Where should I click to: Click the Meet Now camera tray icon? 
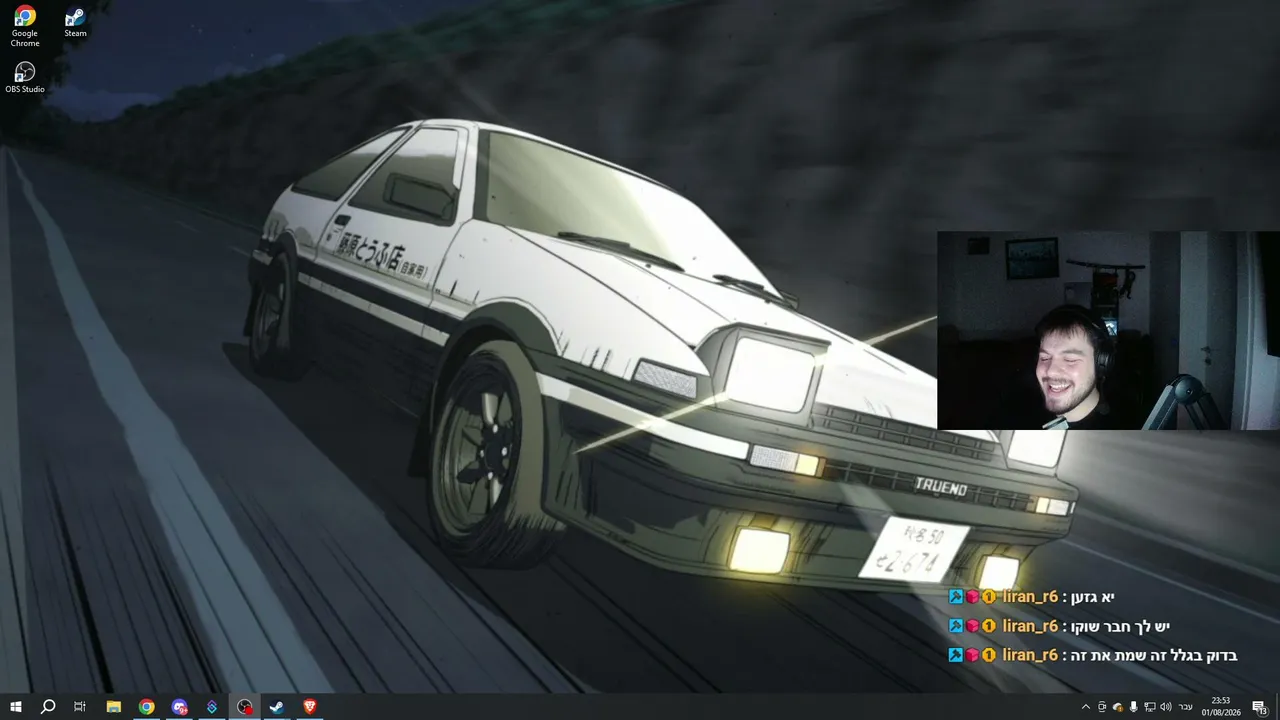coord(1102,707)
